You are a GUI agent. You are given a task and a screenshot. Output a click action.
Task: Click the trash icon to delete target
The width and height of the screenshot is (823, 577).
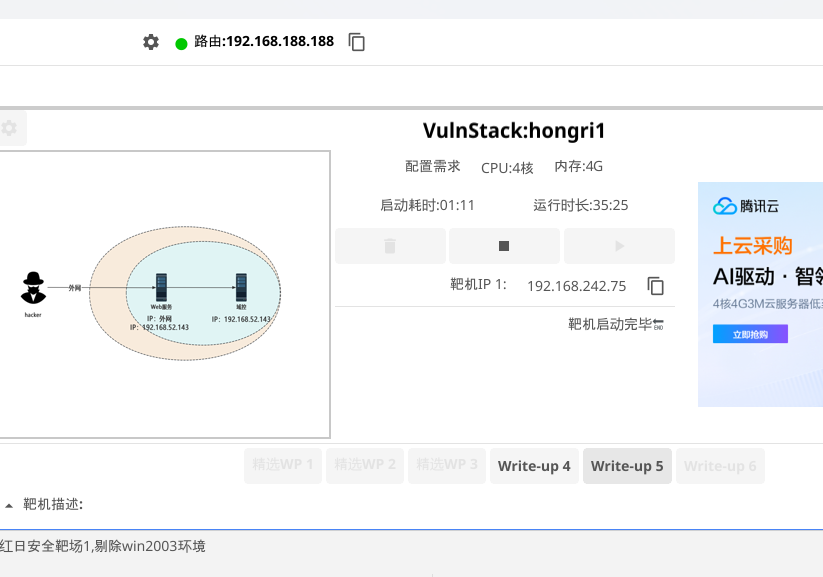[x=390, y=246]
